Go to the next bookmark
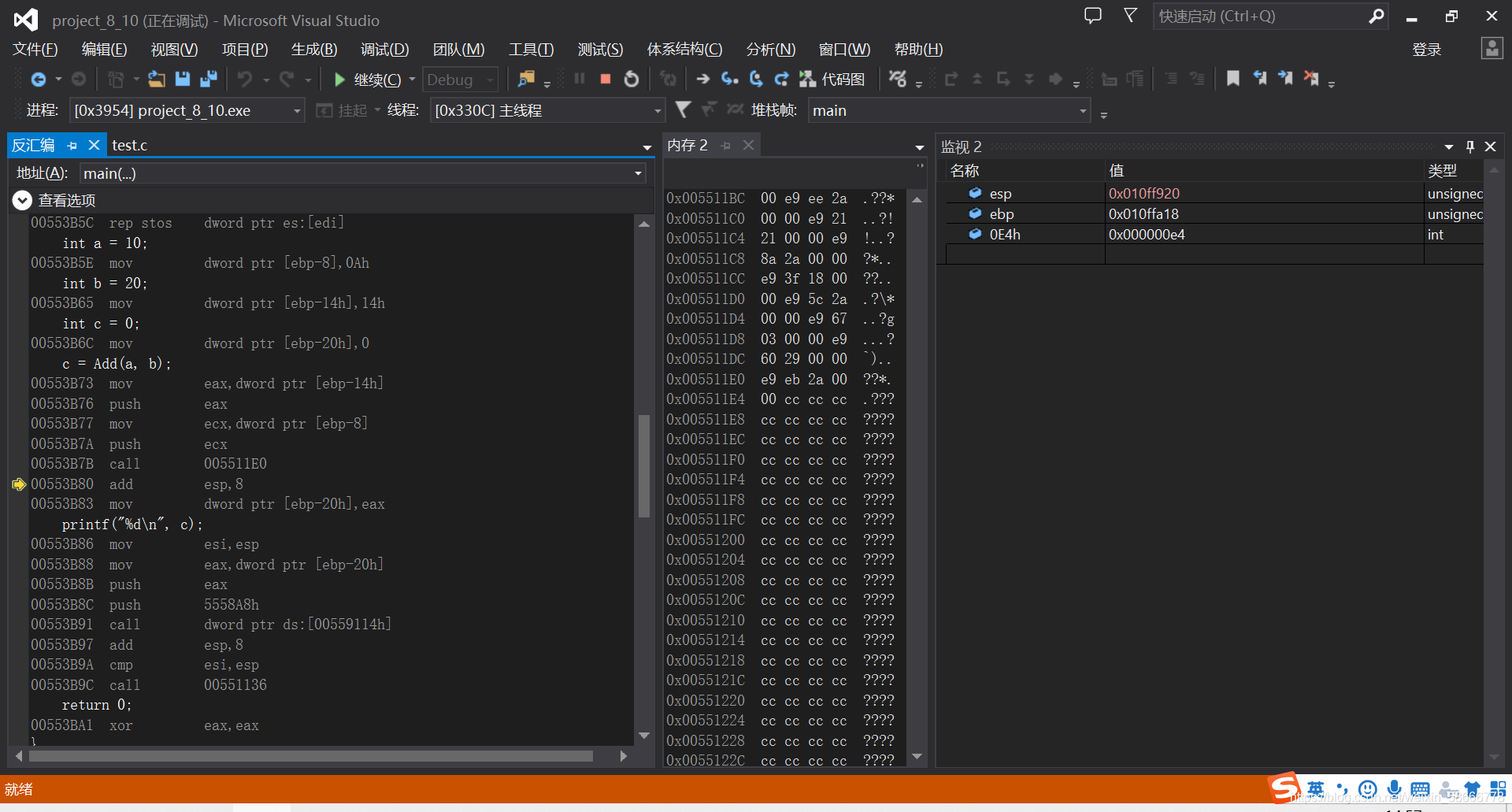 tap(1285, 79)
